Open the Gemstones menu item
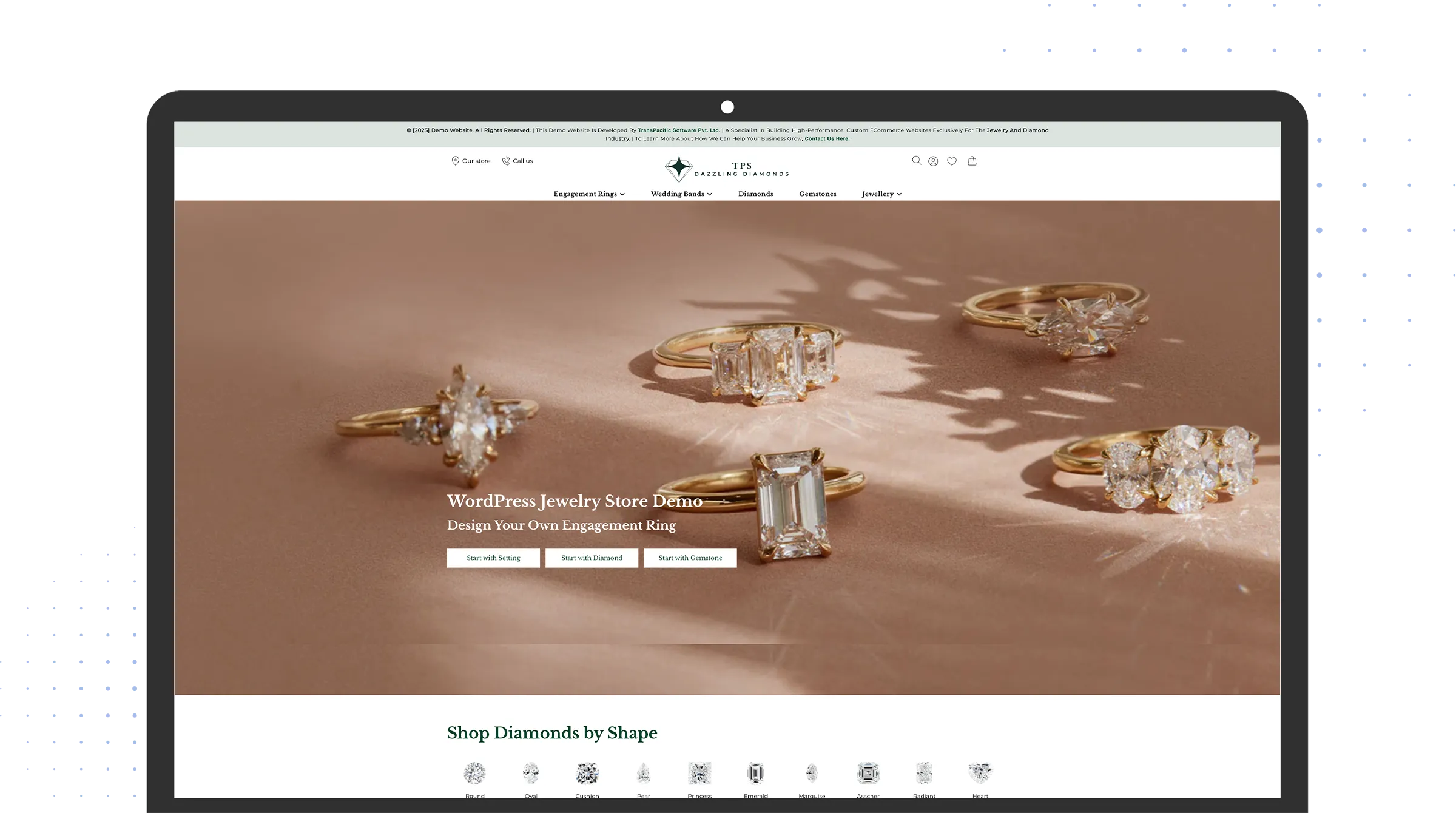Screen dimensions: 1456x813 817,194
